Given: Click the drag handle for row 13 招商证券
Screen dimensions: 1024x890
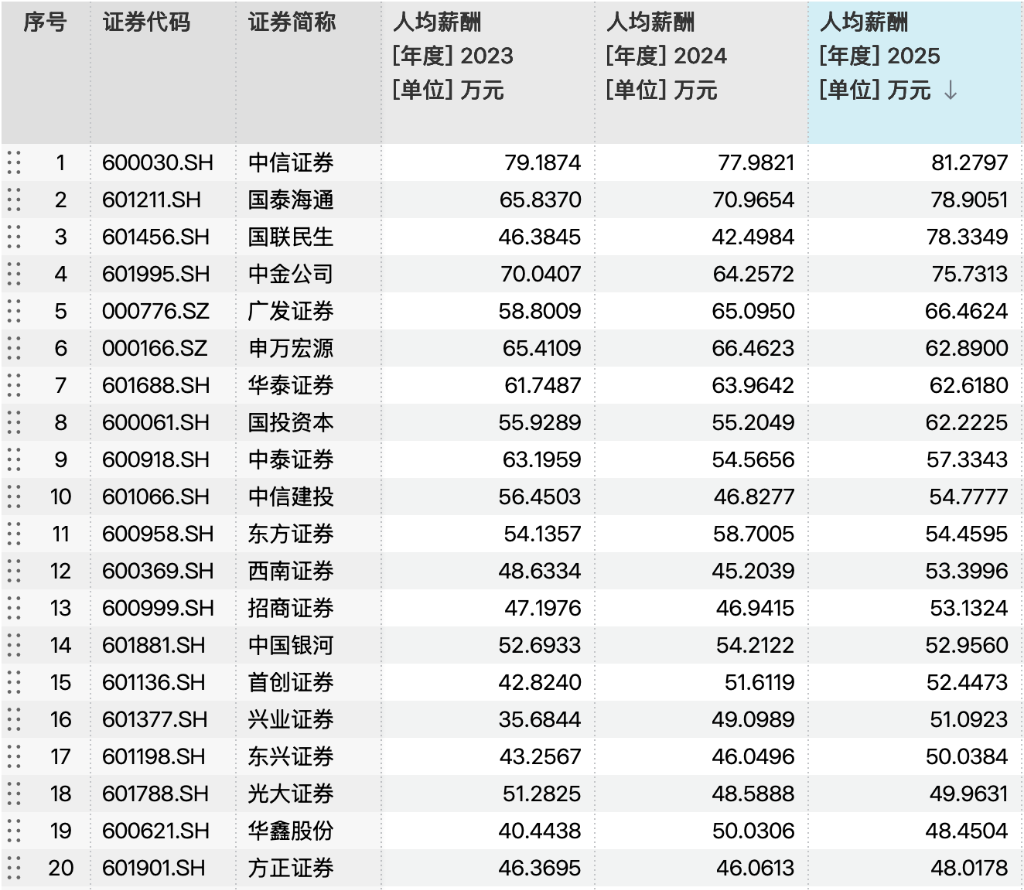Looking at the screenshot, I should click(x=14, y=609).
